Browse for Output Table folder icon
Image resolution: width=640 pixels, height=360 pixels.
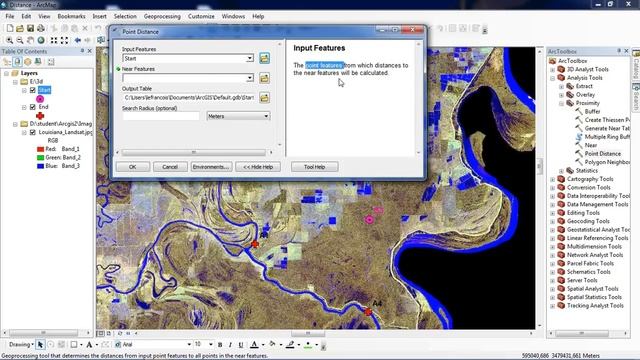pyautogui.click(x=264, y=98)
